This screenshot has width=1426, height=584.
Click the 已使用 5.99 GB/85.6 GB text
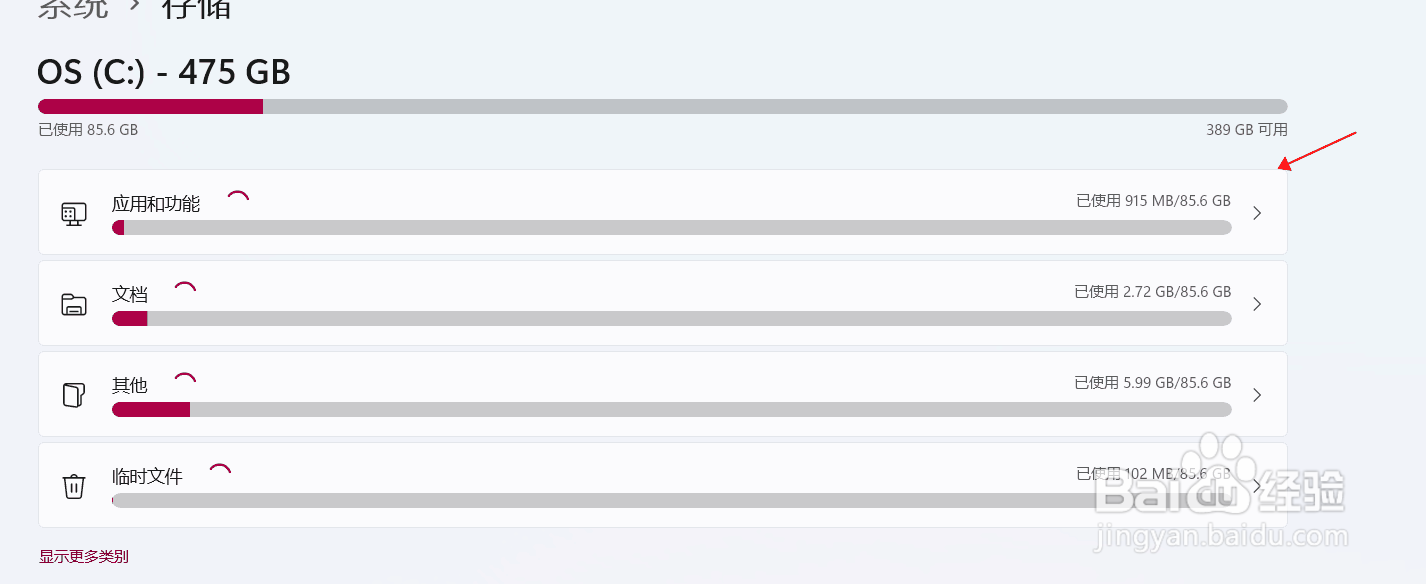[1152, 383]
